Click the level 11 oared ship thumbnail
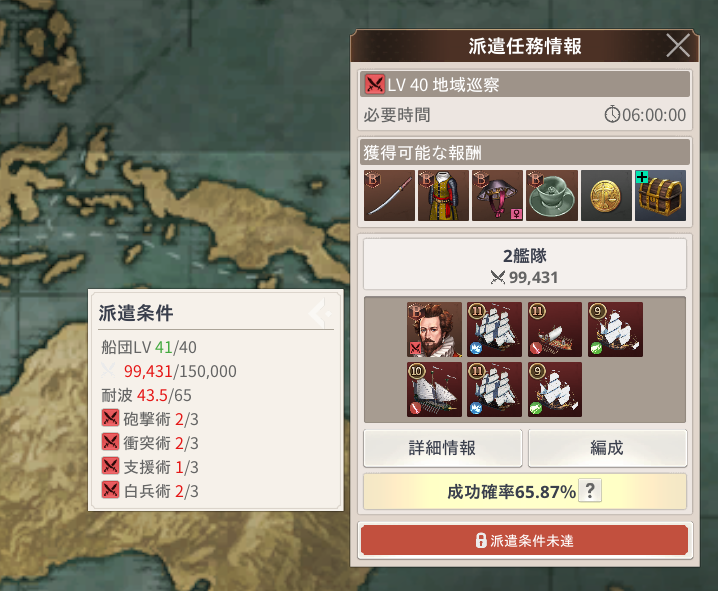The height and width of the screenshot is (591, 718). click(x=555, y=330)
